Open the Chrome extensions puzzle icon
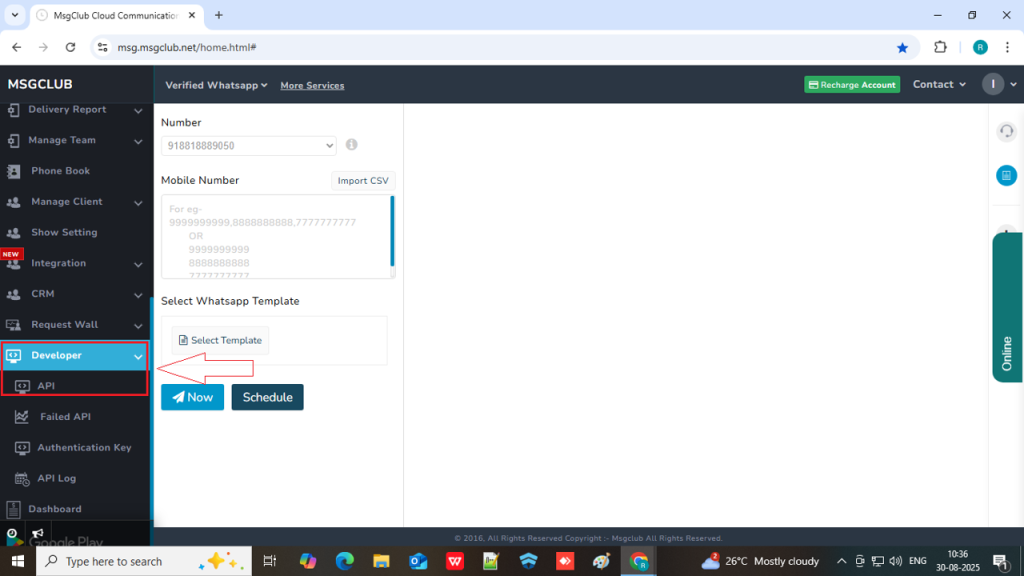Image resolution: width=1024 pixels, height=576 pixels. tap(940, 47)
